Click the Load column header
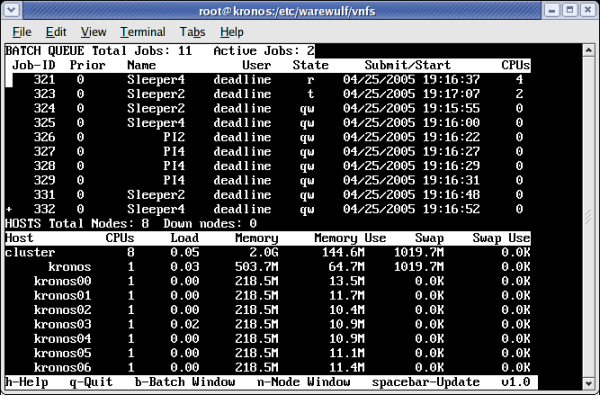Screen dimensions: 600x395 [x=185, y=238]
